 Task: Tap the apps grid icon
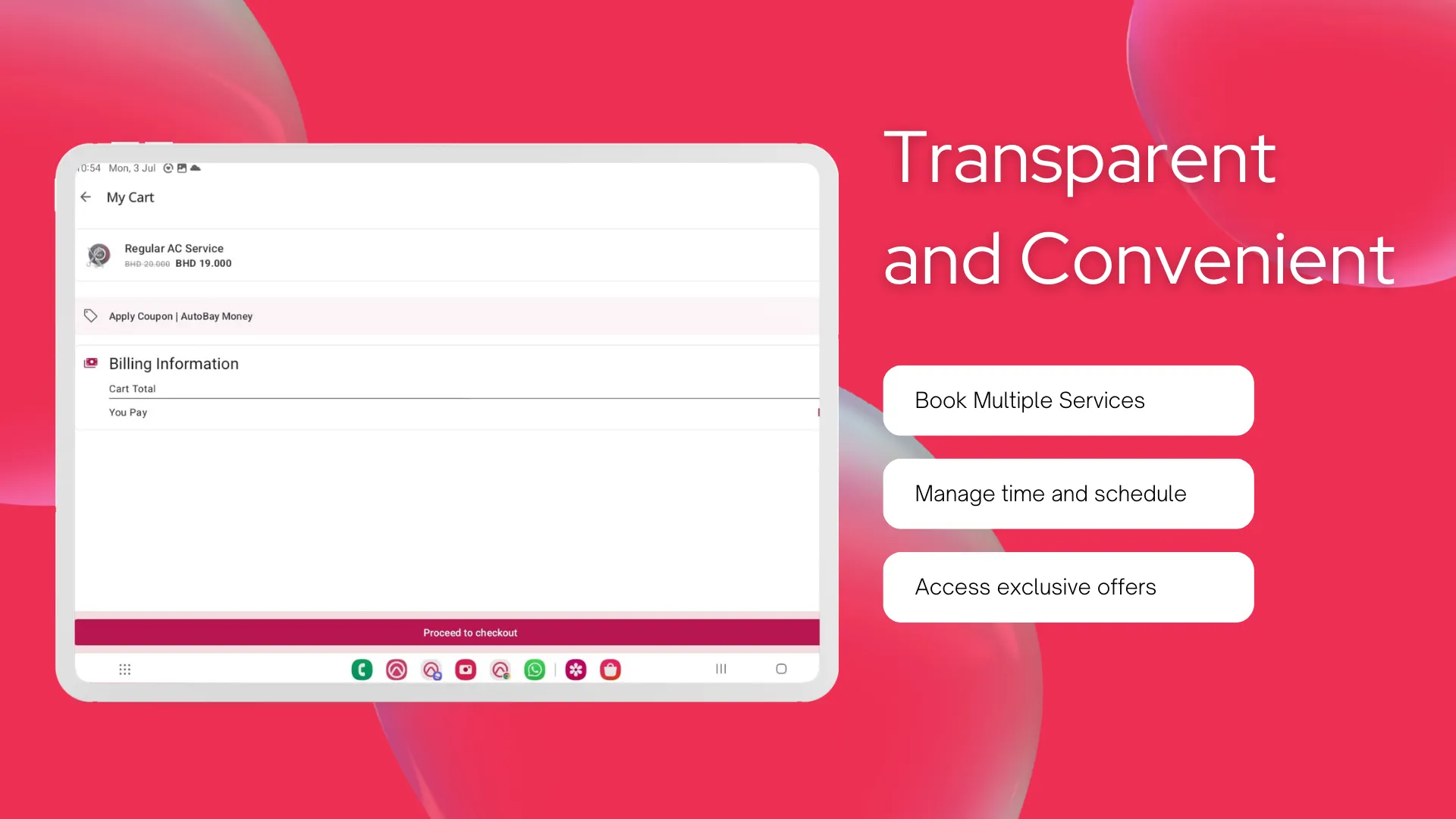point(125,669)
